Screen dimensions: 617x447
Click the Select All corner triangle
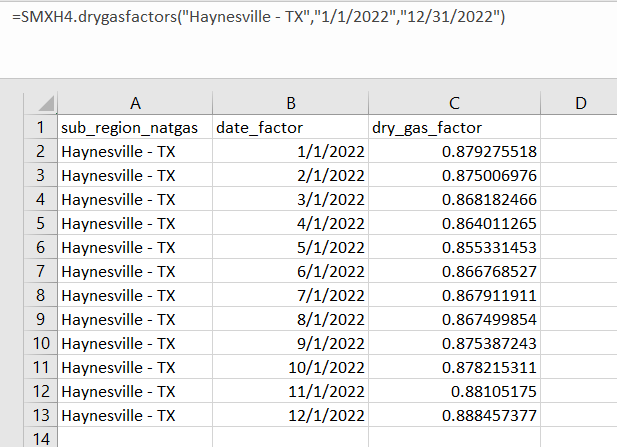tap(46, 104)
